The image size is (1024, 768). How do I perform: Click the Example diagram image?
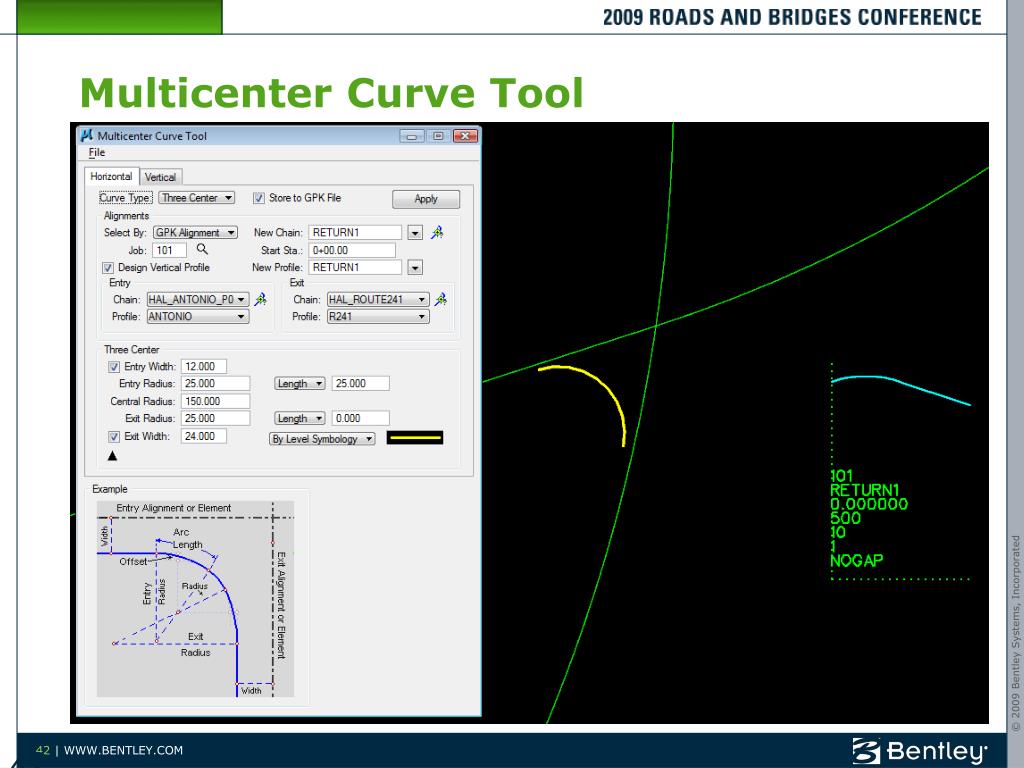(x=195, y=599)
